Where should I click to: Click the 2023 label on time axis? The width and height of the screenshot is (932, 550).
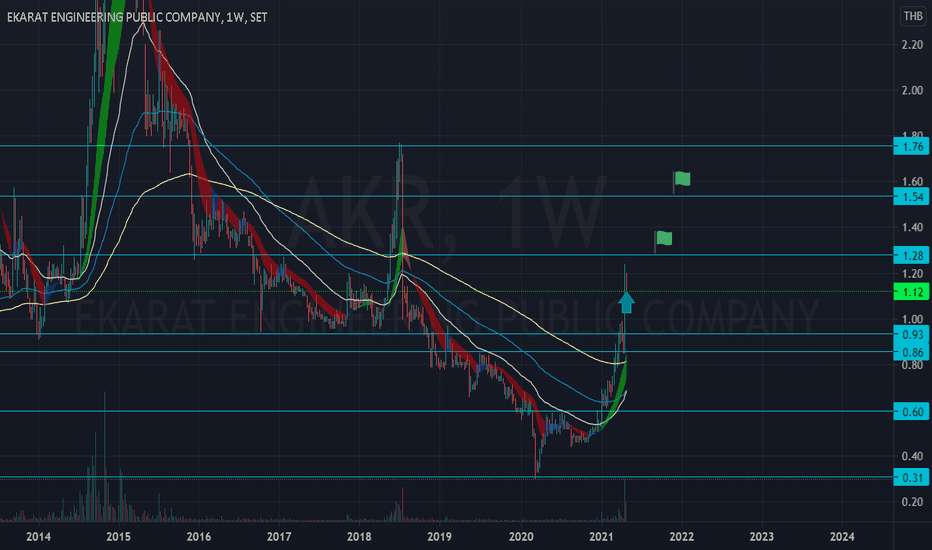coord(761,537)
